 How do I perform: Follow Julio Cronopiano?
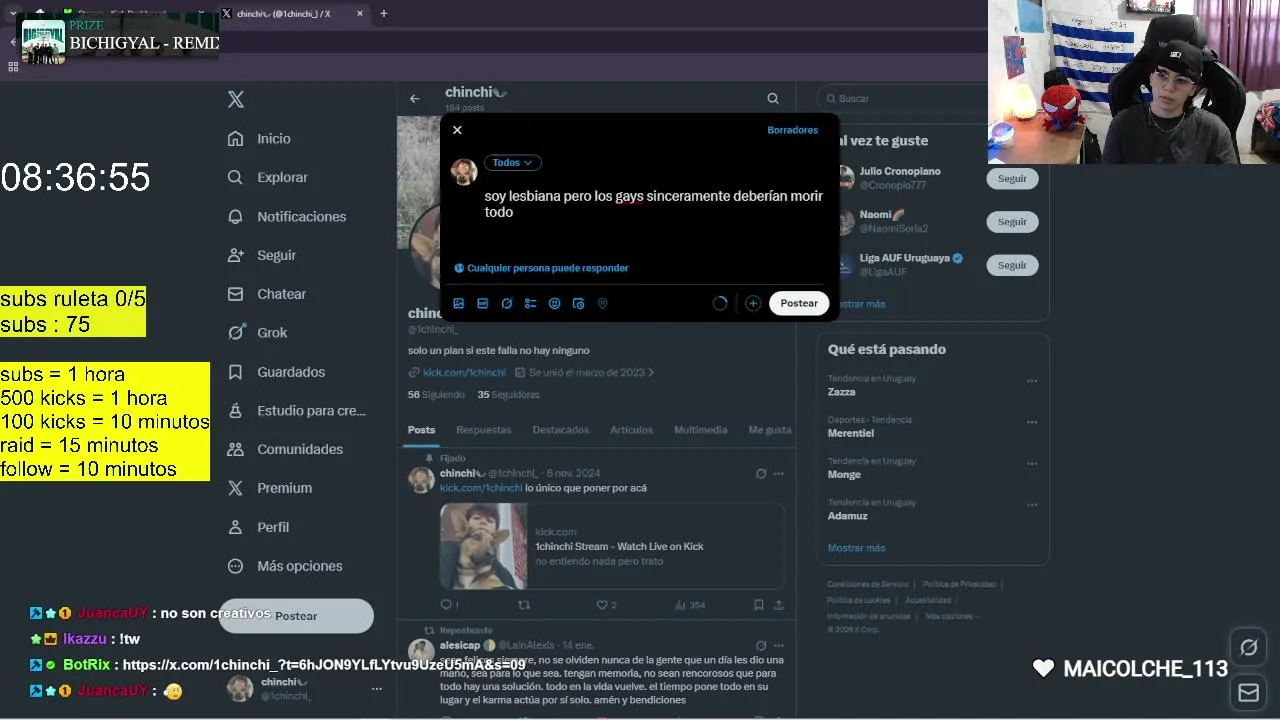[x=1012, y=178]
